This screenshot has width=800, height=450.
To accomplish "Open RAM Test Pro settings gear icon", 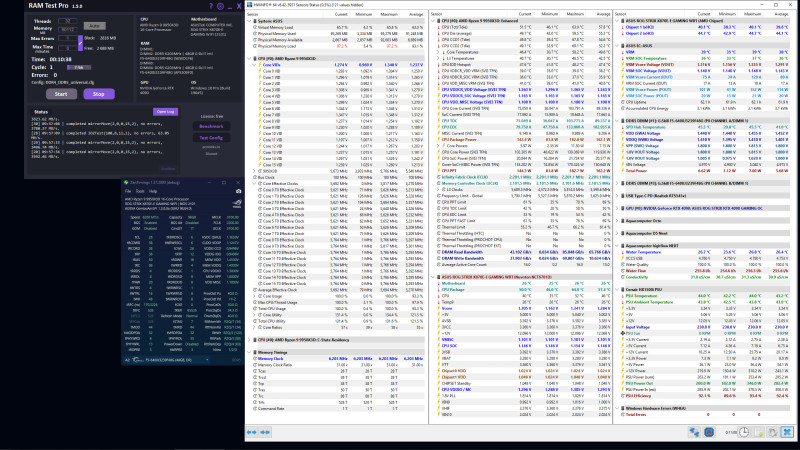I will (x=220, y=6).
